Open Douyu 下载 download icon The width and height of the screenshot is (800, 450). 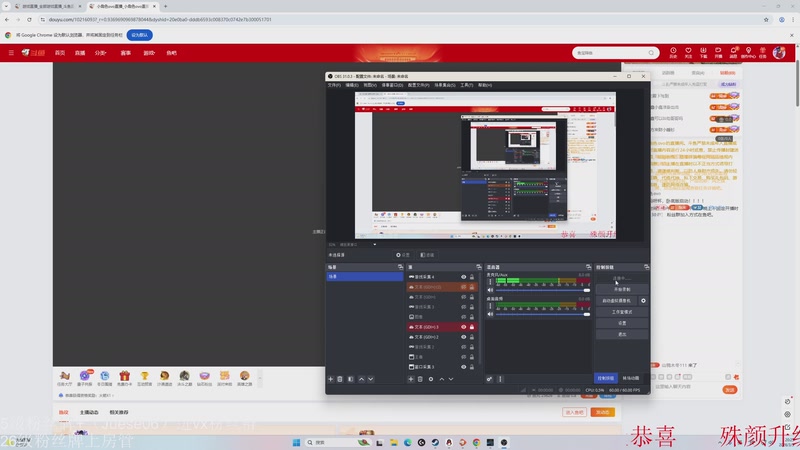[703, 52]
